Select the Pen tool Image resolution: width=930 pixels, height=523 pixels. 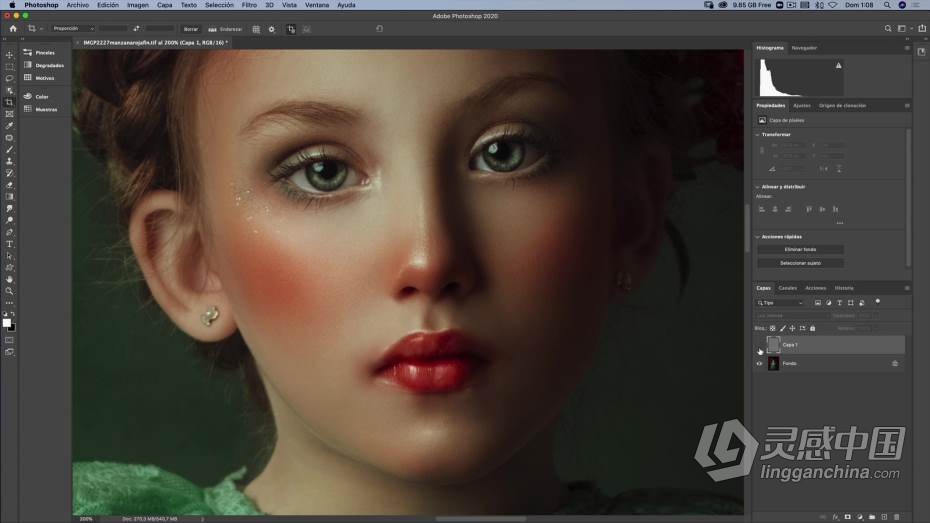[9, 232]
